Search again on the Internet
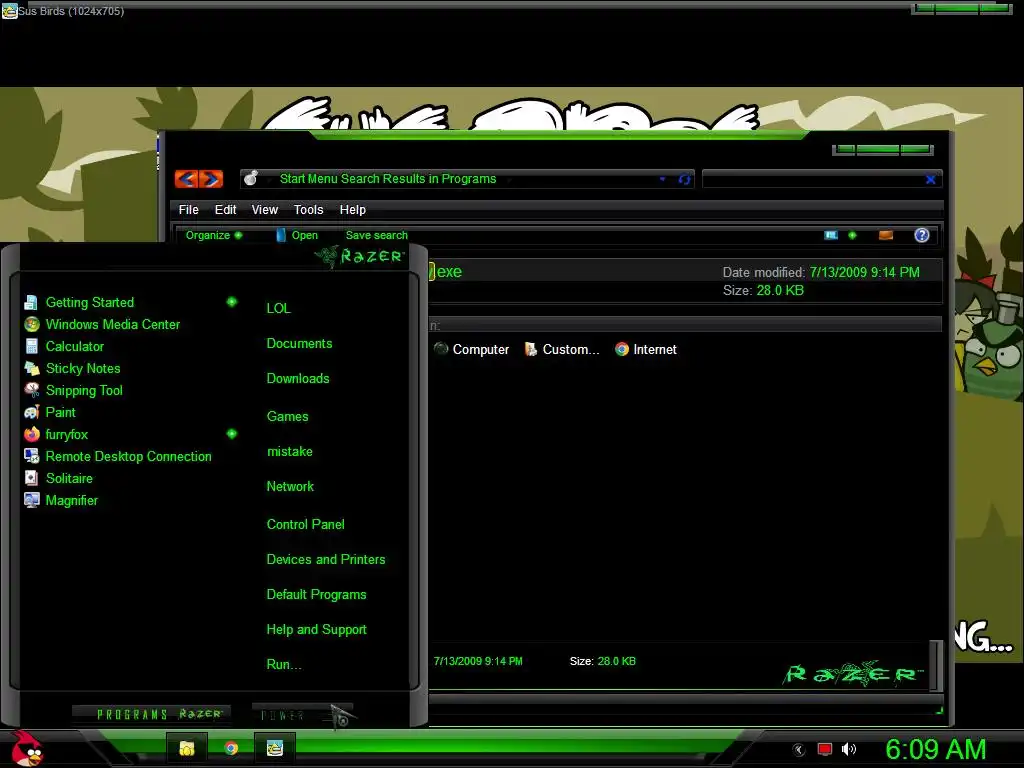Screen dimensions: 1024x768 646,349
